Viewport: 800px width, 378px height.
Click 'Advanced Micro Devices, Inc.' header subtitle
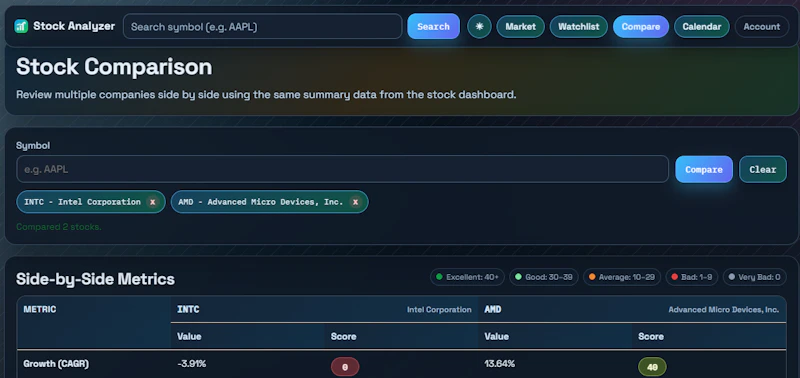[x=723, y=310]
